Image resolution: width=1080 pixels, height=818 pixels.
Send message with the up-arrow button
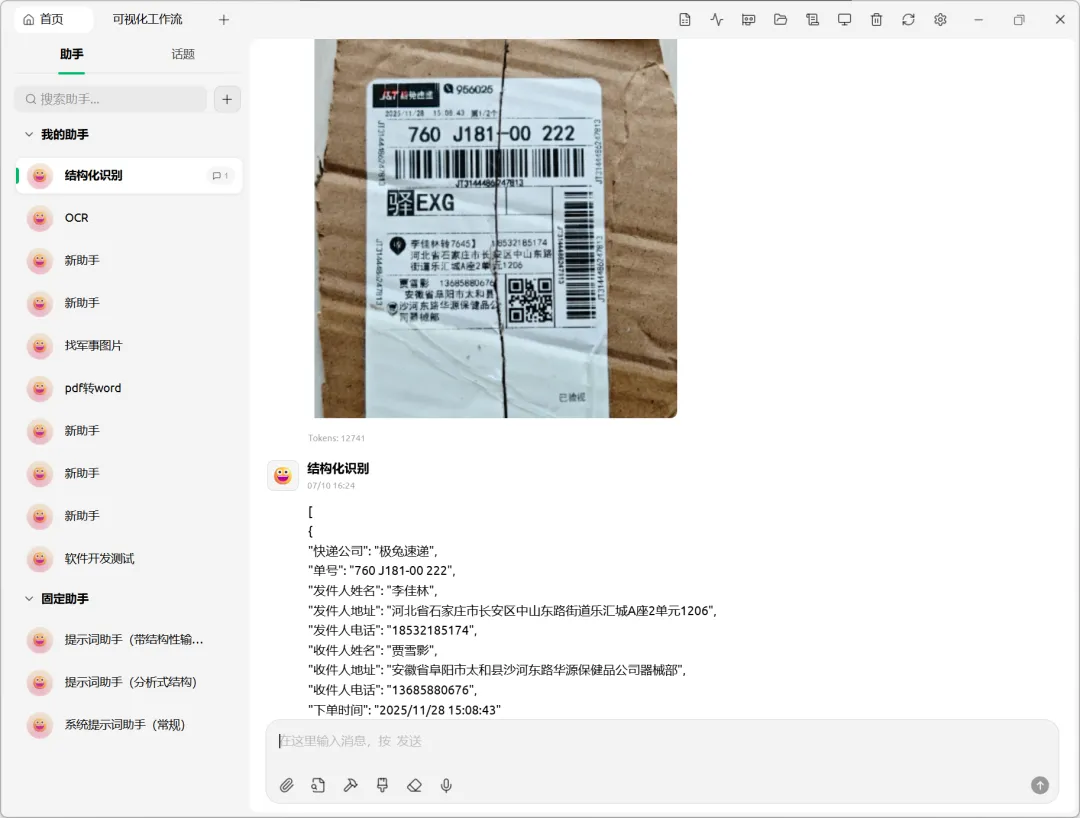coord(1039,785)
